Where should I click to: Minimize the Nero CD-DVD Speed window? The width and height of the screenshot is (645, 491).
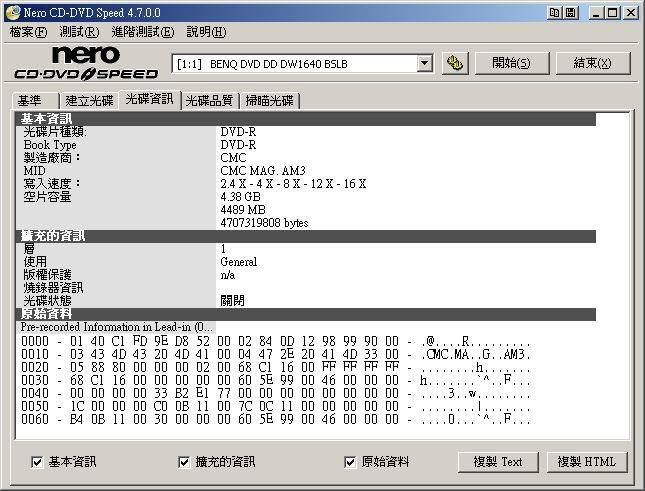pyautogui.click(x=596, y=12)
